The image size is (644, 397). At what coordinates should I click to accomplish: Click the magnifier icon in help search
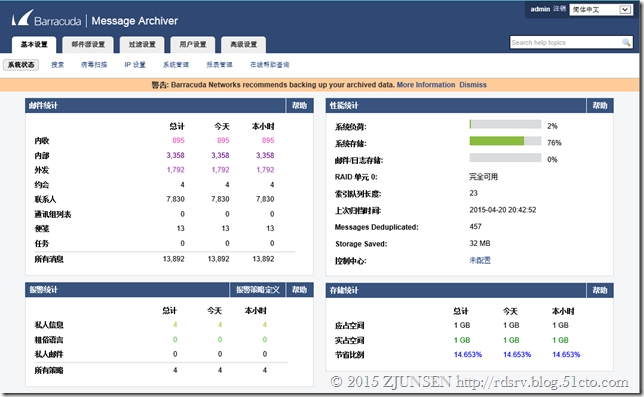coord(626,42)
